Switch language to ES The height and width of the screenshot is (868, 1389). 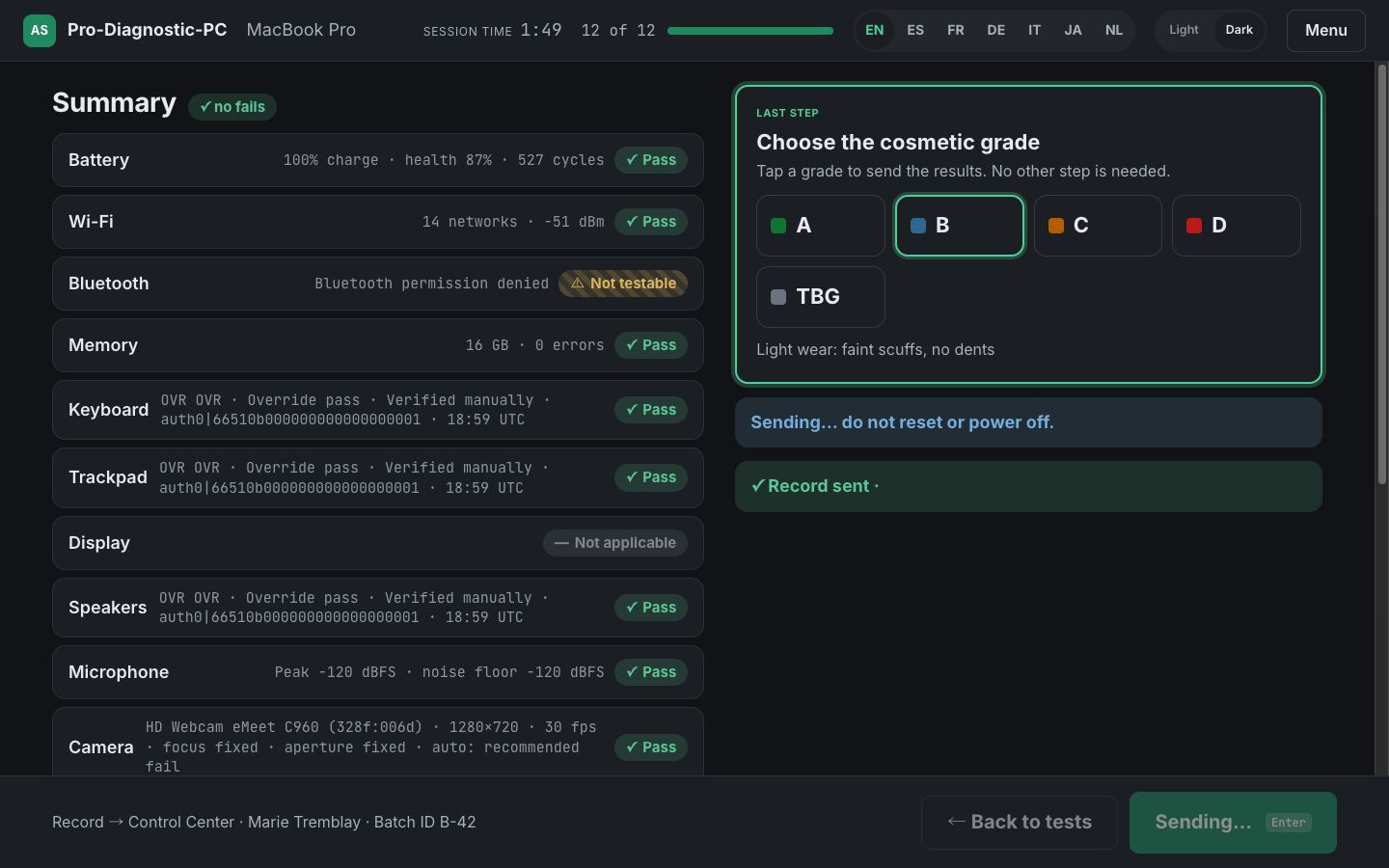(915, 31)
